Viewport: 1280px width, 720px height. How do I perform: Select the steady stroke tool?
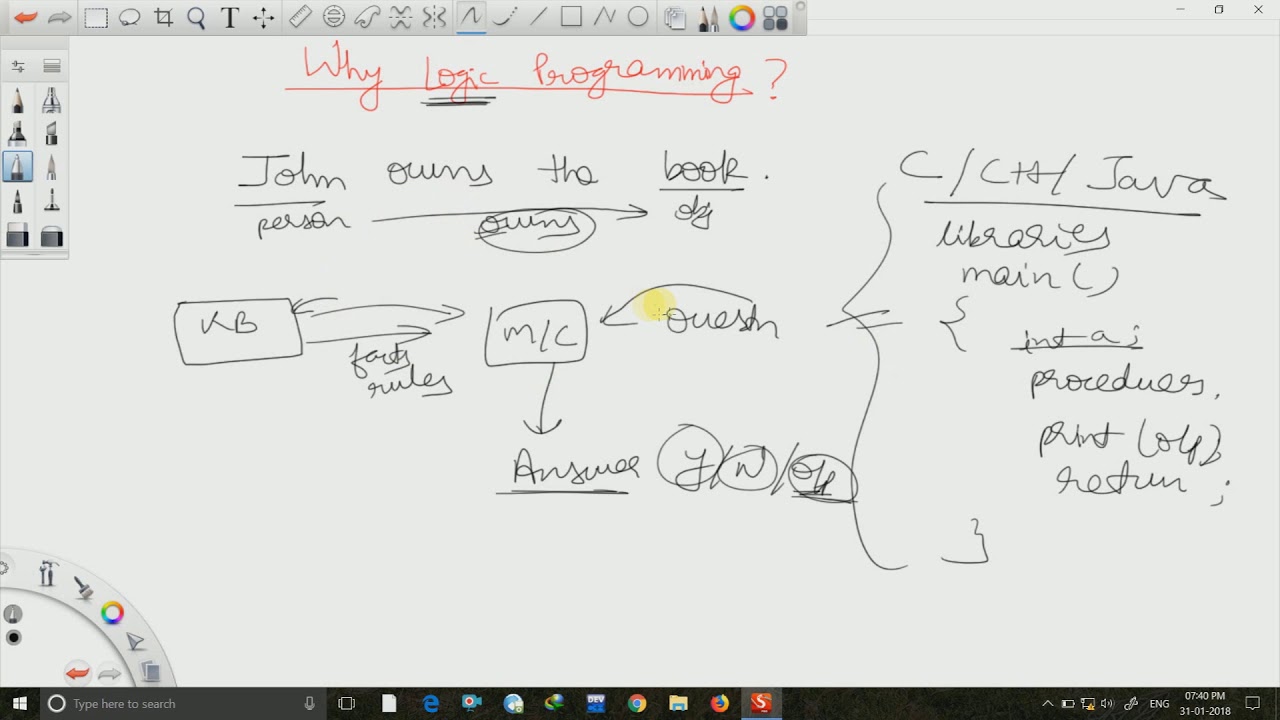(x=471, y=17)
